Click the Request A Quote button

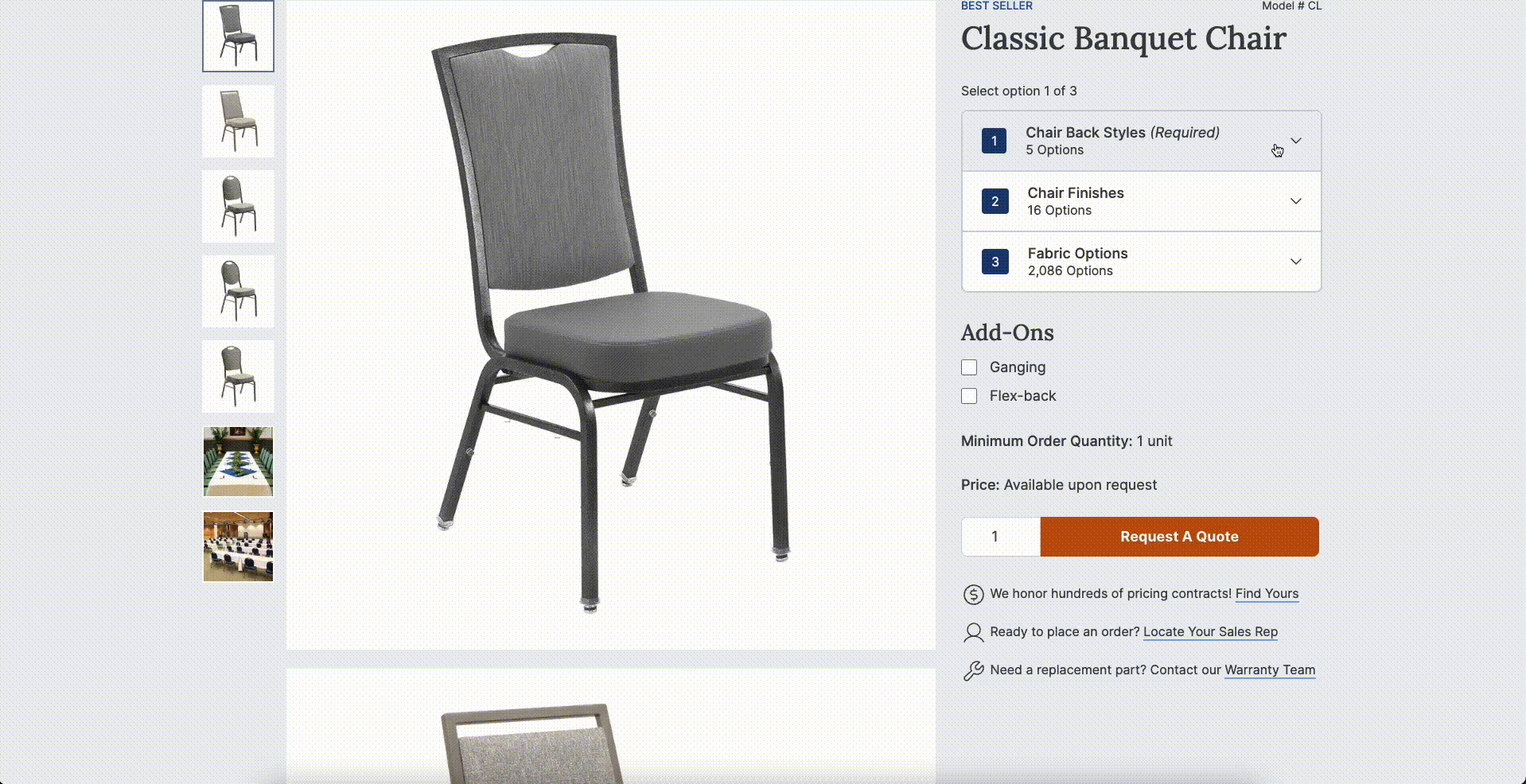[x=1179, y=537]
